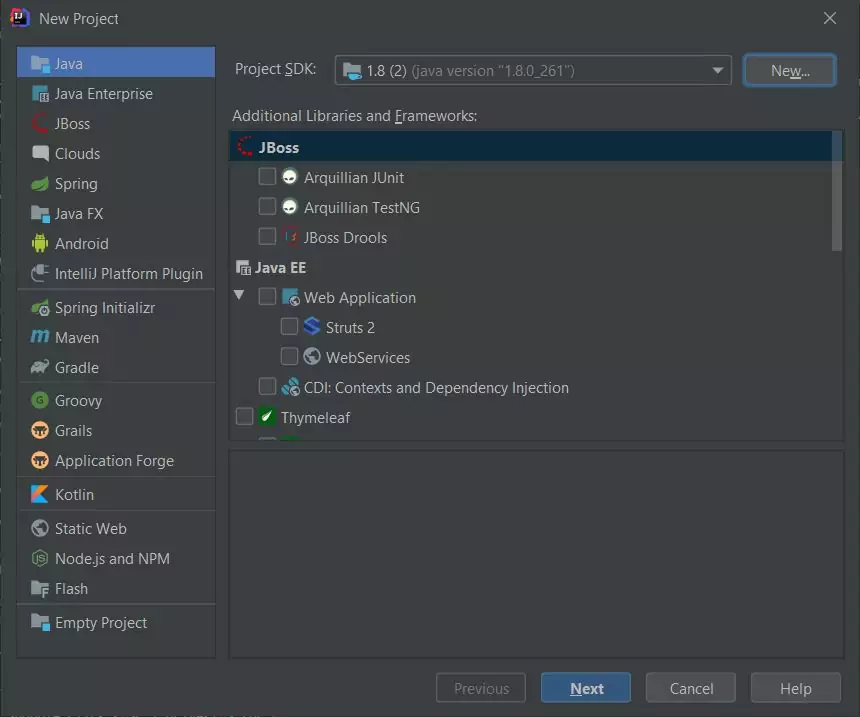Click the CDI framework icon
The height and width of the screenshot is (717, 860).
[291, 387]
